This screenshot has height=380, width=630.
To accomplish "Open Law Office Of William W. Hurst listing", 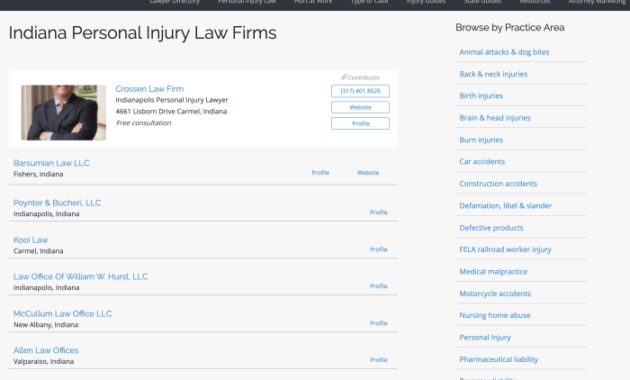I will coord(81,276).
